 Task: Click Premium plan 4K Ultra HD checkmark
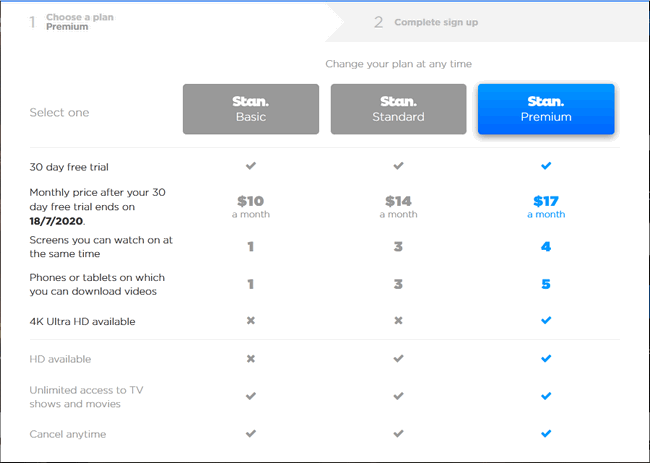point(546,321)
